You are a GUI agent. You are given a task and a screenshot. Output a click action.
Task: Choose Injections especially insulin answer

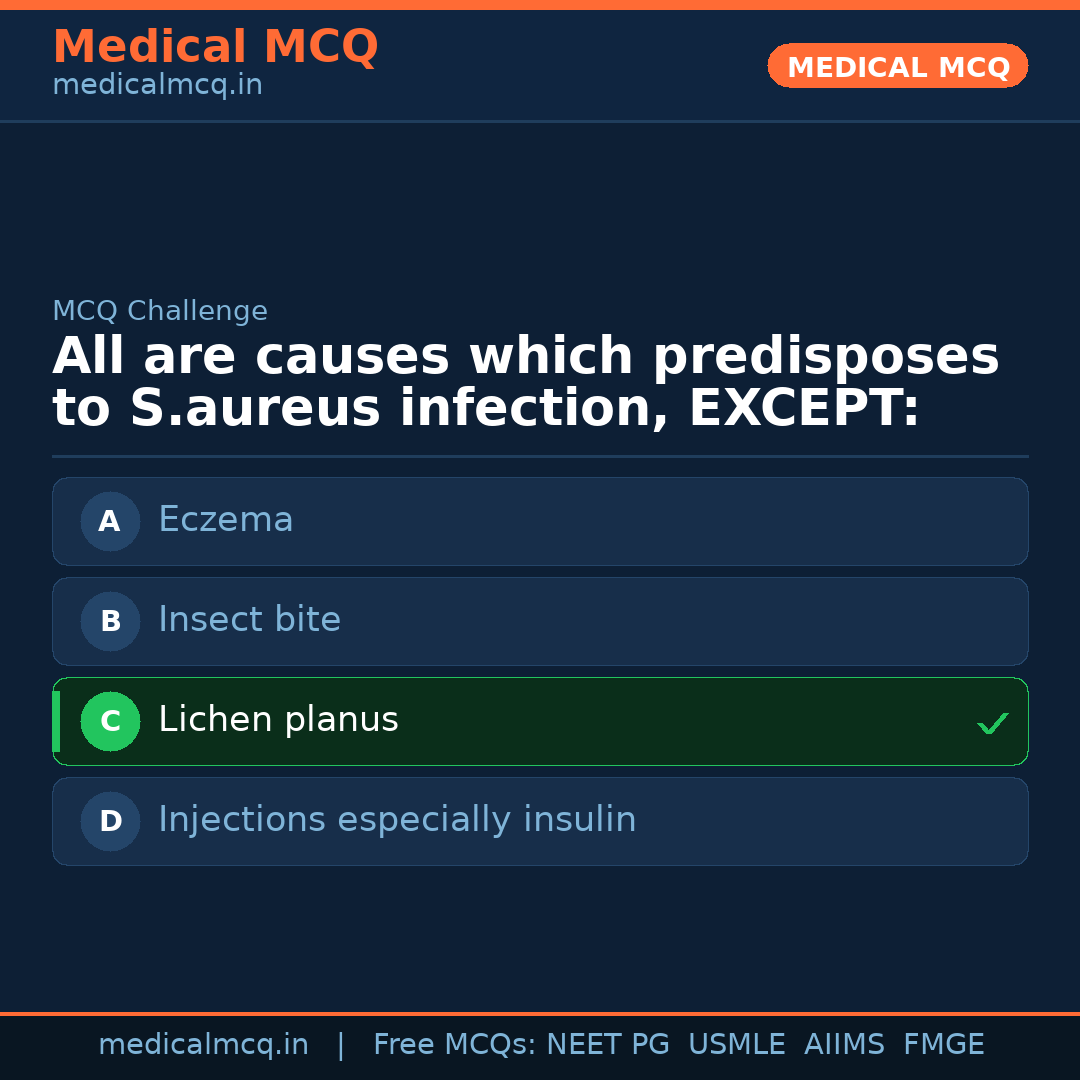pyautogui.click(x=540, y=821)
